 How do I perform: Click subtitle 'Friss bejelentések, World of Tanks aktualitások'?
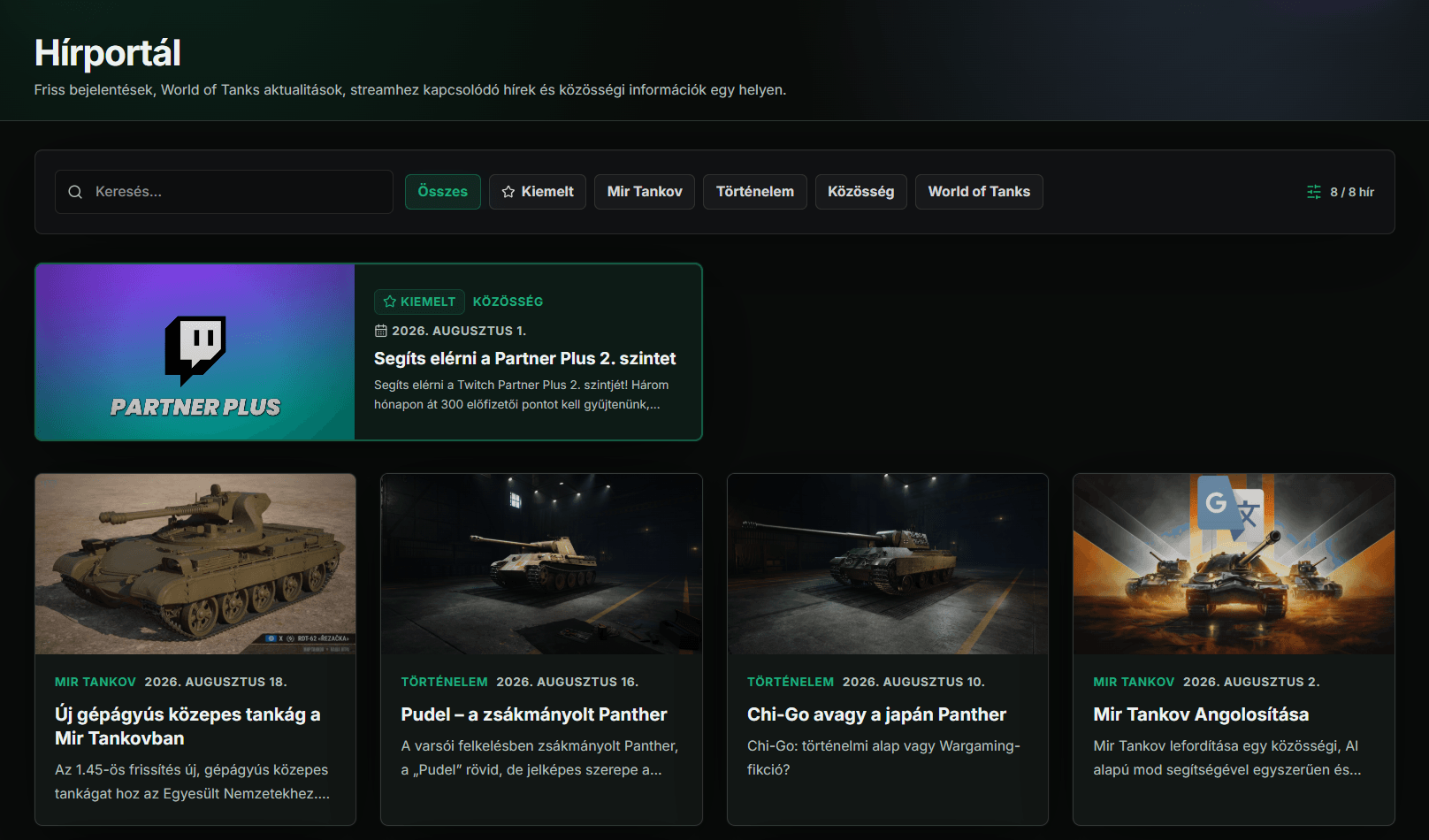(x=410, y=89)
